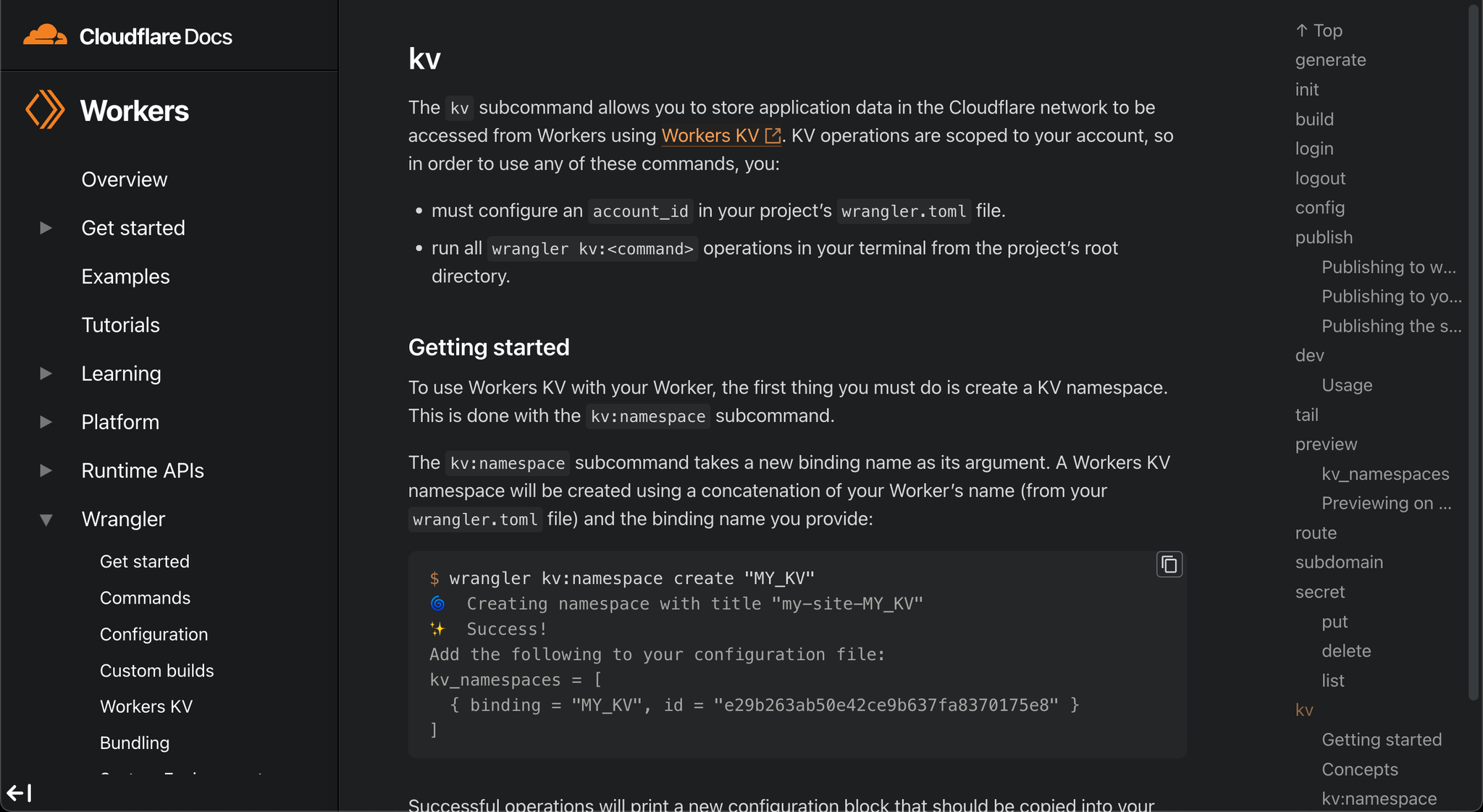Click the Platform expand arrow icon
This screenshot has width=1483, height=812.
point(46,421)
